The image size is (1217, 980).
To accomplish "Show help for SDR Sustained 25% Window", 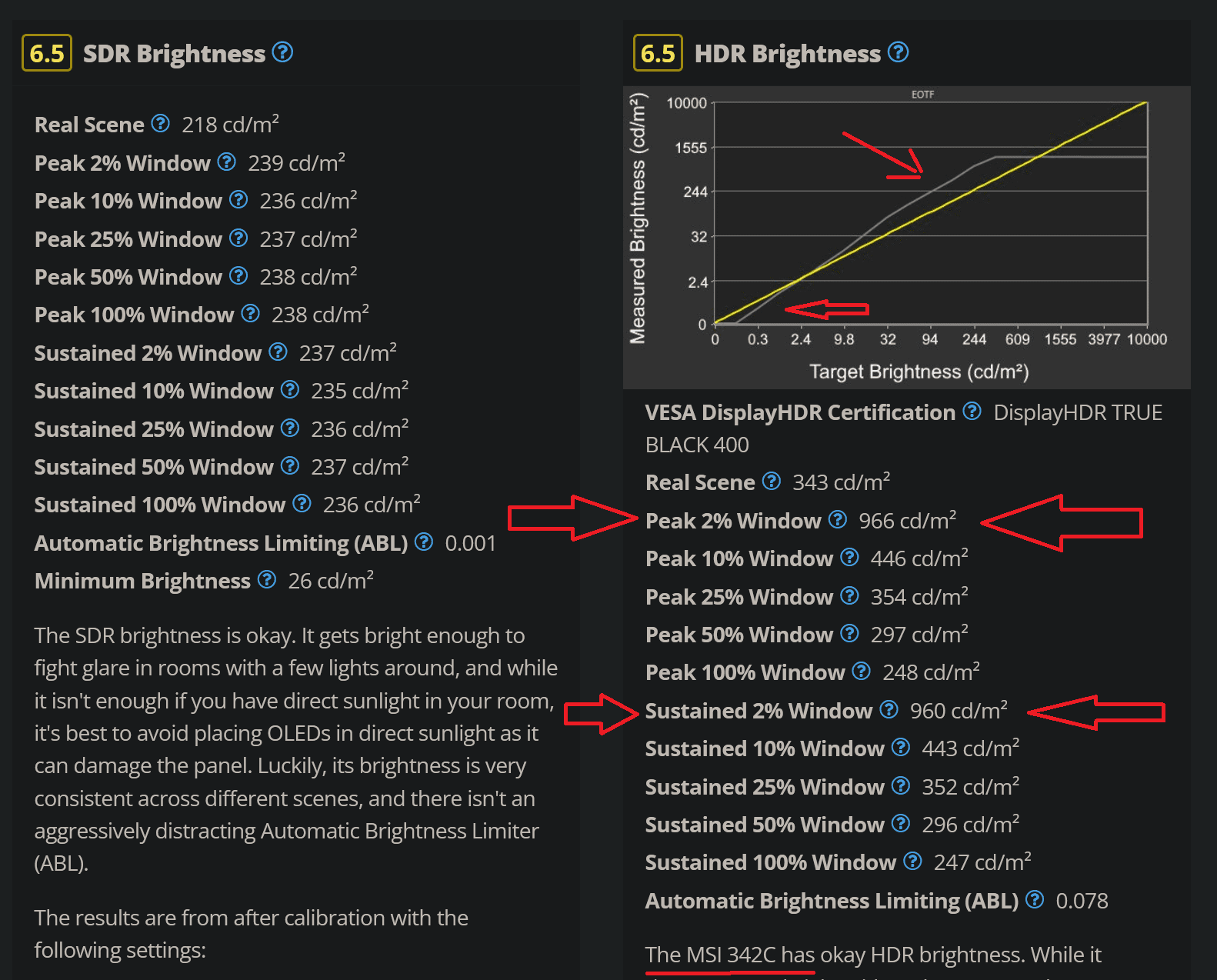I will 289,428.
